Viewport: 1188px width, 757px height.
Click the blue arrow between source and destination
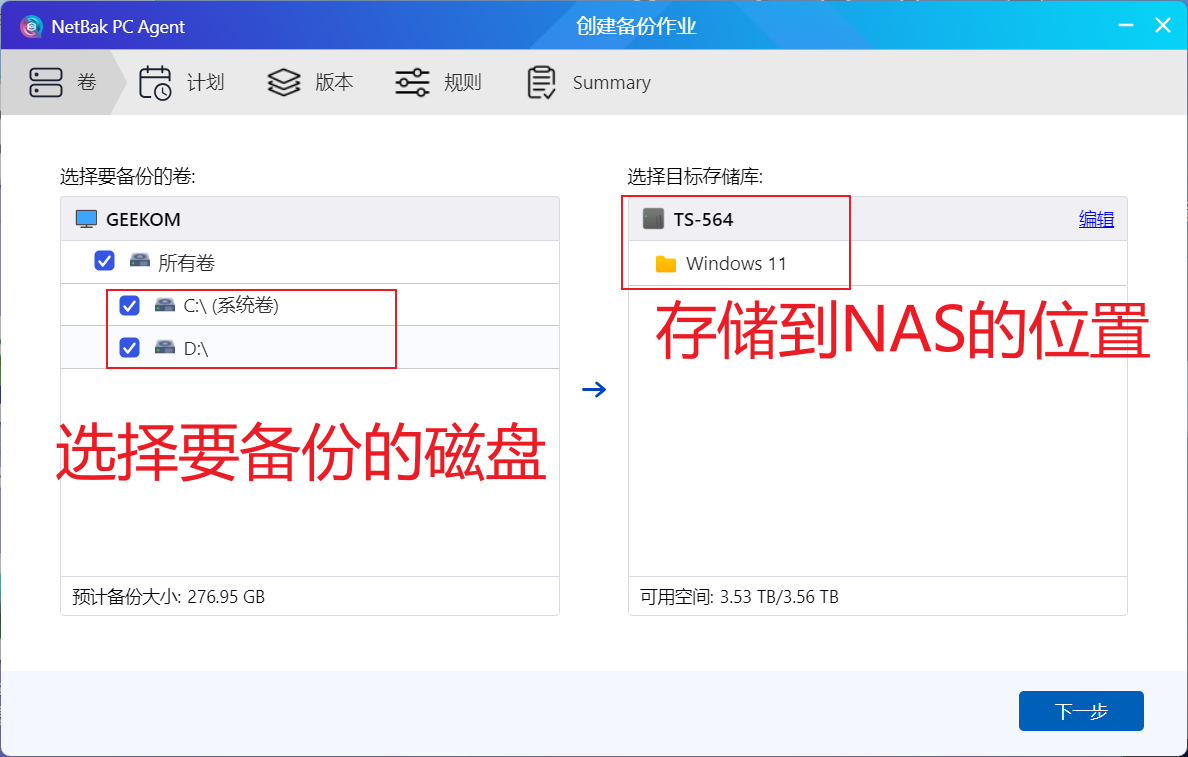point(594,390)
